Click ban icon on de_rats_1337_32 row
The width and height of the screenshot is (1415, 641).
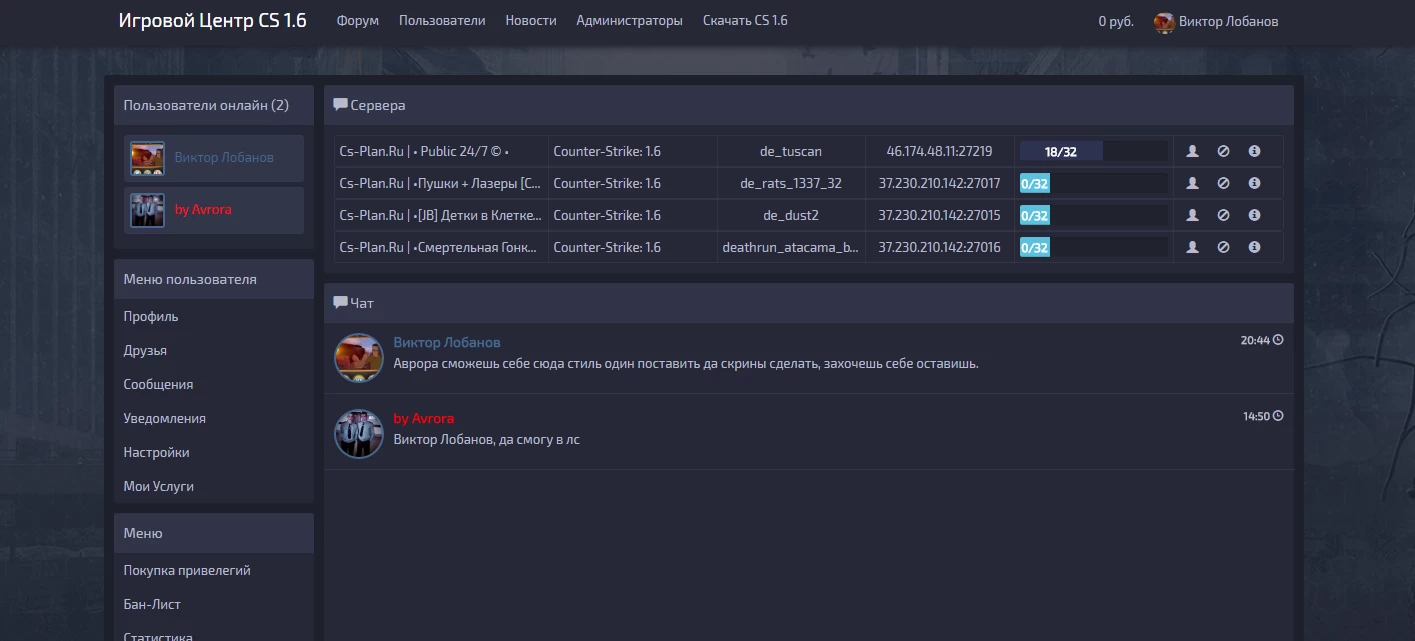(x=1223, y=183)
